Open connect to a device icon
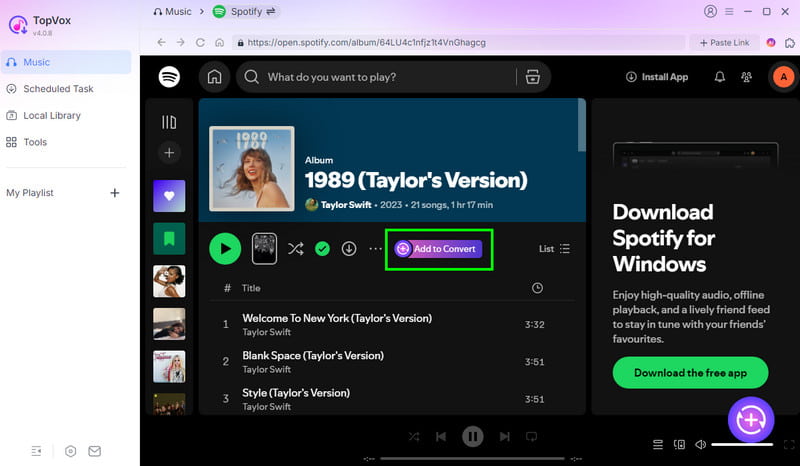The width and height of the screenshot is (800, 466). tap(680, 445)
